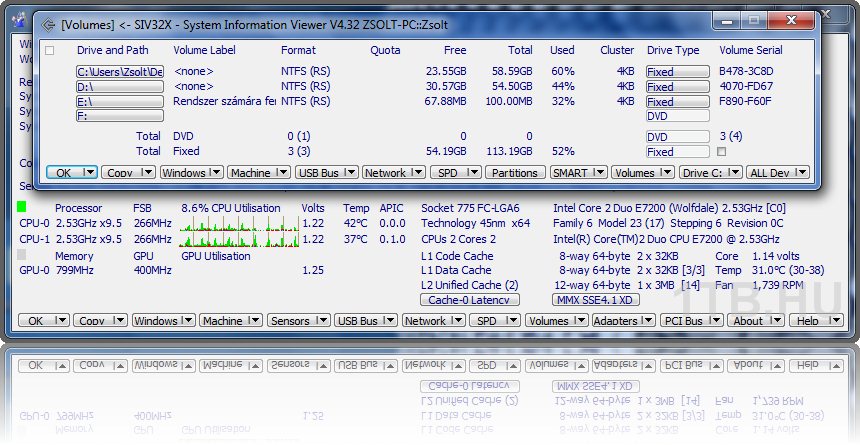Image resolution: width=860 pixels, height=445 pixels.
Task: Open the Sensors dropdown button
Action: coord(299,320)
